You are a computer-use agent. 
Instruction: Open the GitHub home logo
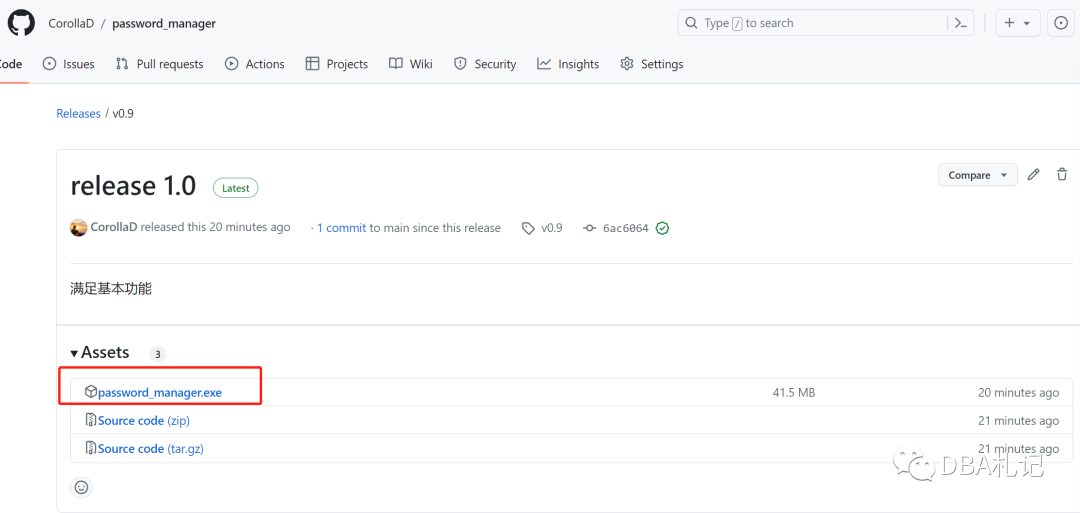[x=21, y=23]
